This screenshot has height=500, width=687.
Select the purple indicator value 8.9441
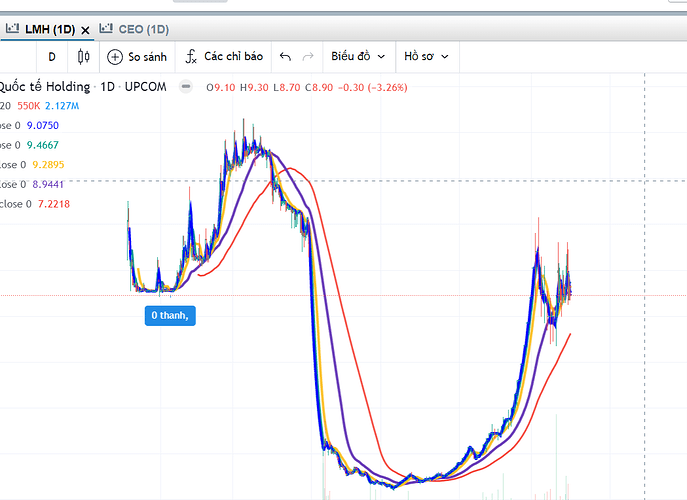coord(48,184)
